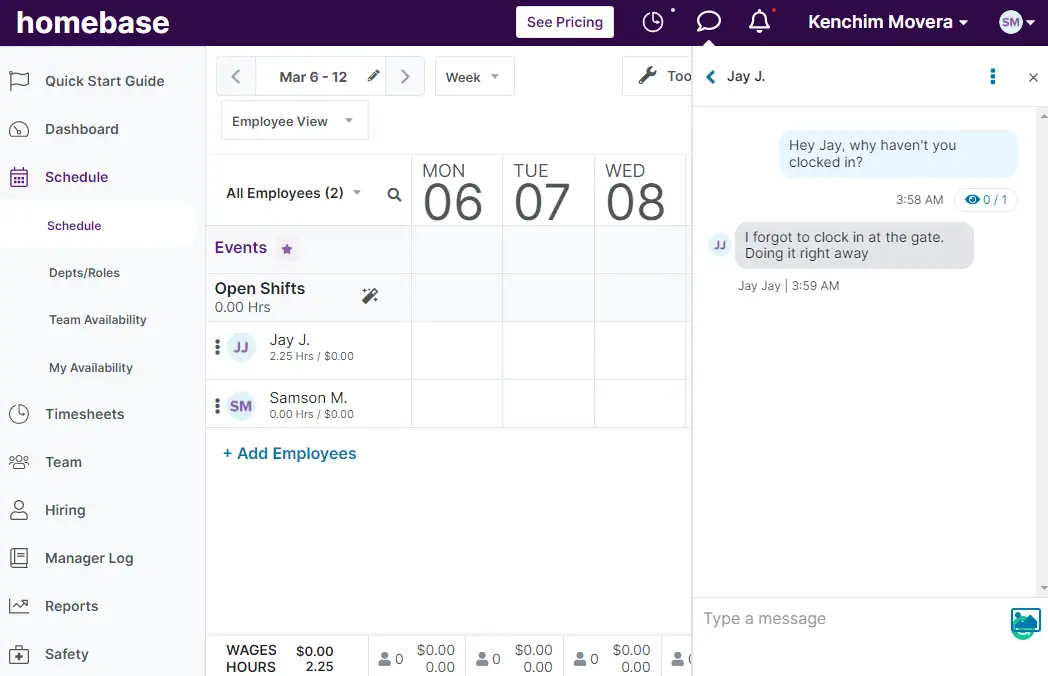Open the Week view dropdown
This screenshot has height=676, width=1048.
pos(475,76)
